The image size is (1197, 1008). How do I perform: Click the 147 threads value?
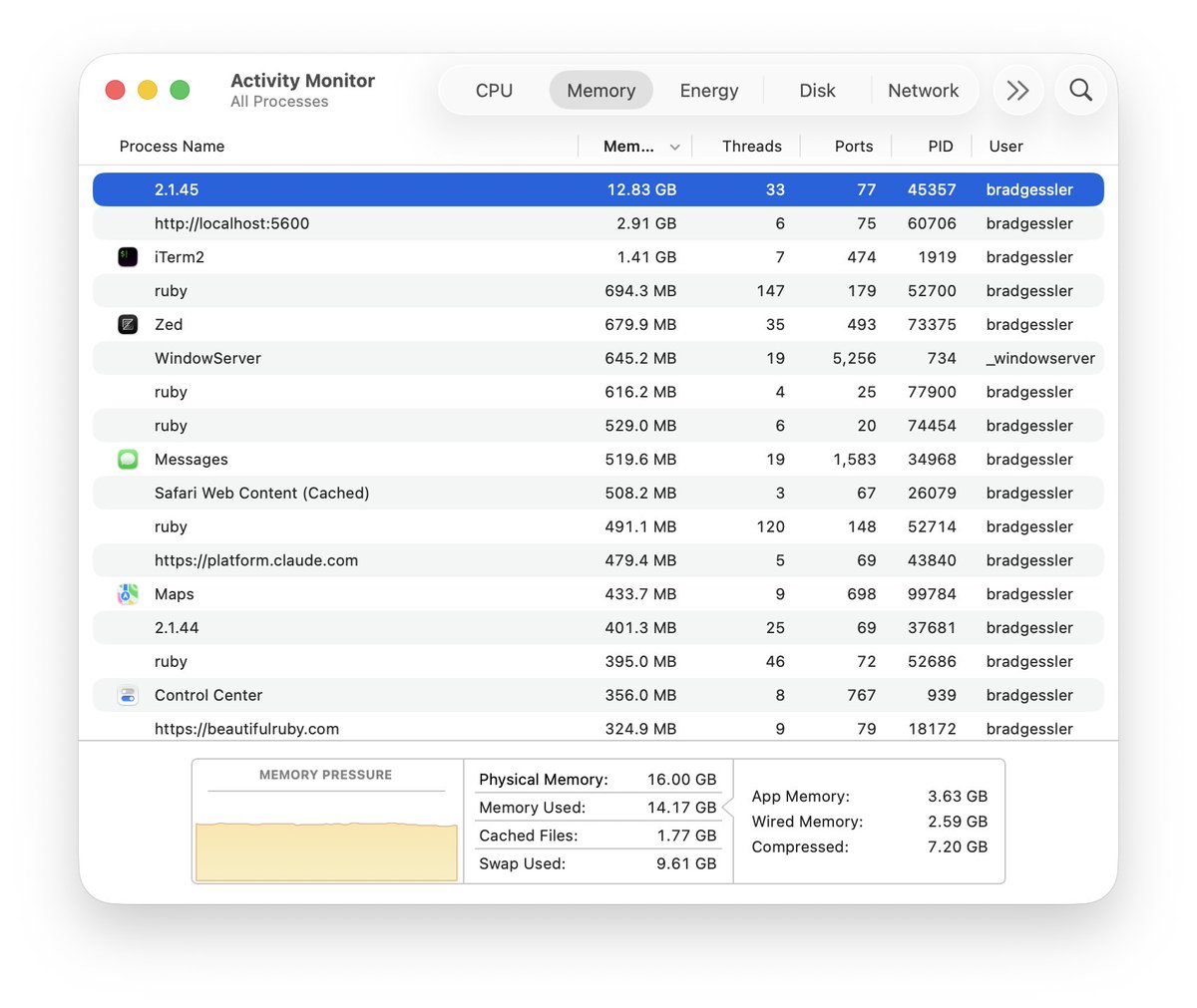pyautogui.click(x=770, y=291)
